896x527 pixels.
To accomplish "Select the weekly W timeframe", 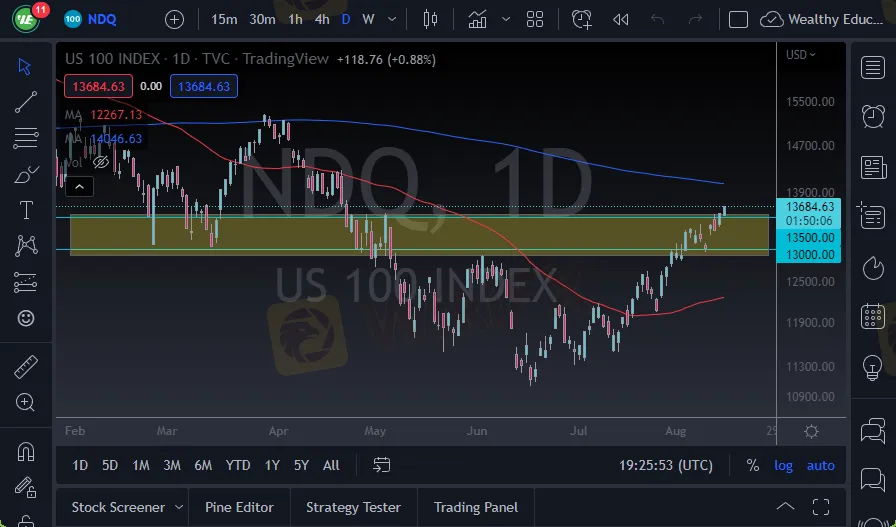I will point(369,19).
